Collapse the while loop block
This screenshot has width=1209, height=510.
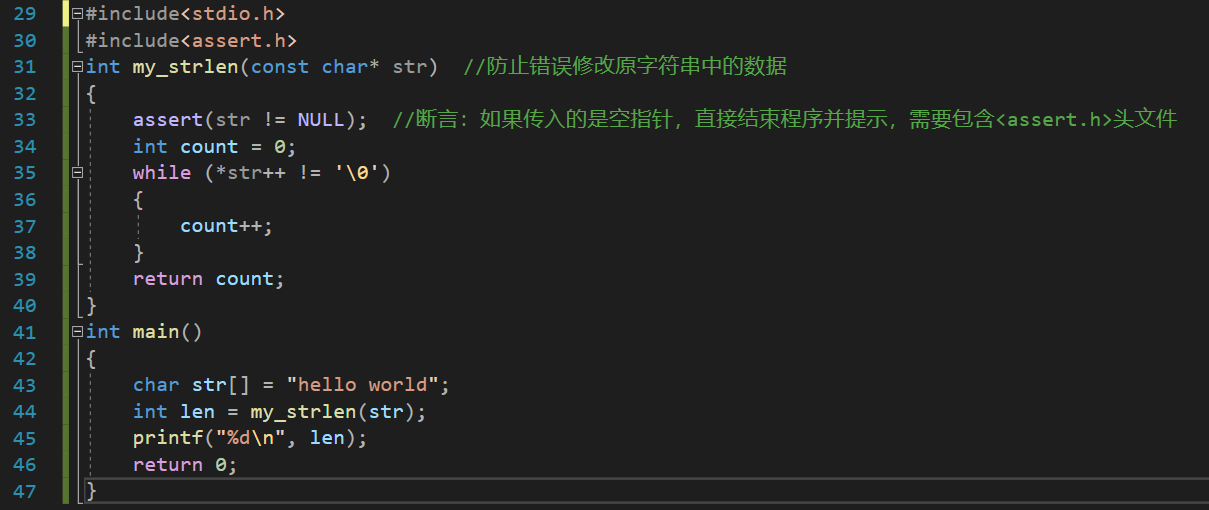77,173
